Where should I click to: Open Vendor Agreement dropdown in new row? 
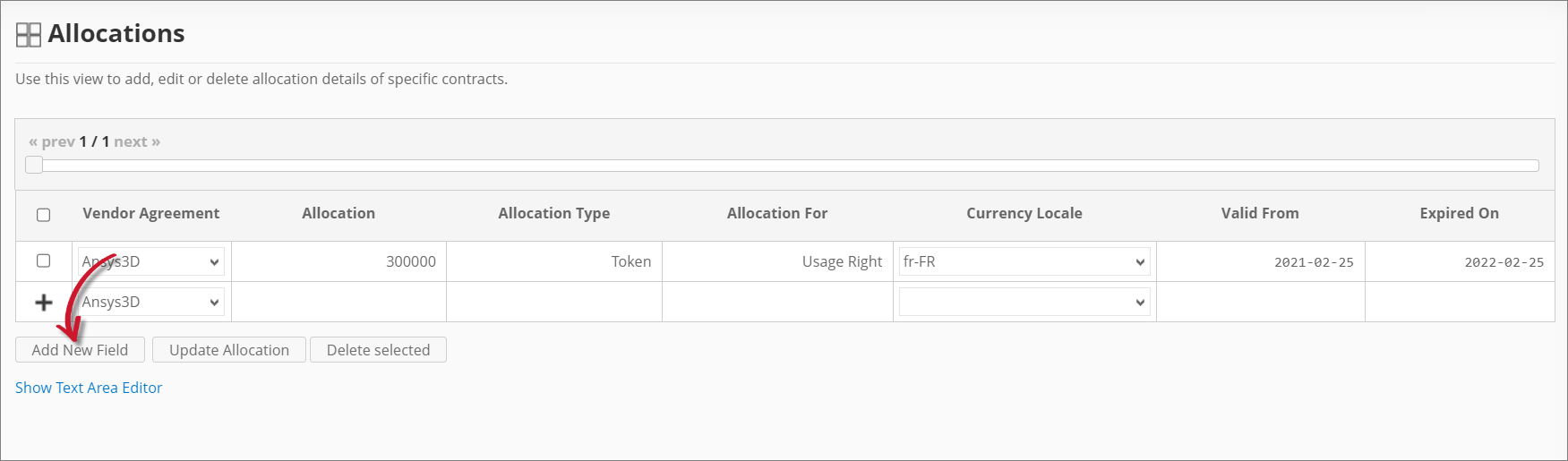[150, 302]
